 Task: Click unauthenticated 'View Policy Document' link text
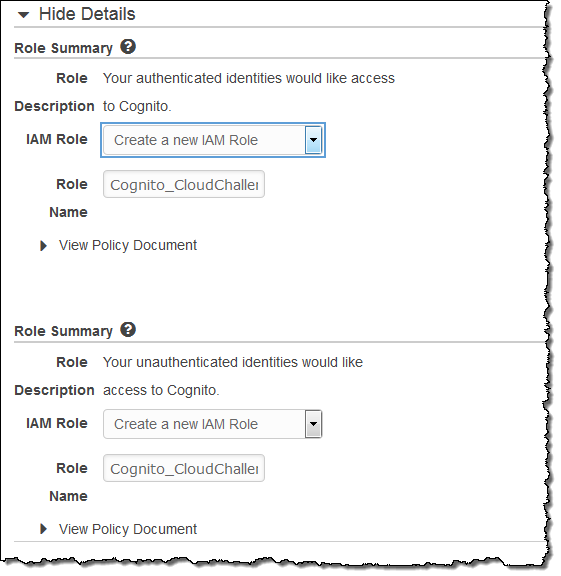[x=128, y=529]
